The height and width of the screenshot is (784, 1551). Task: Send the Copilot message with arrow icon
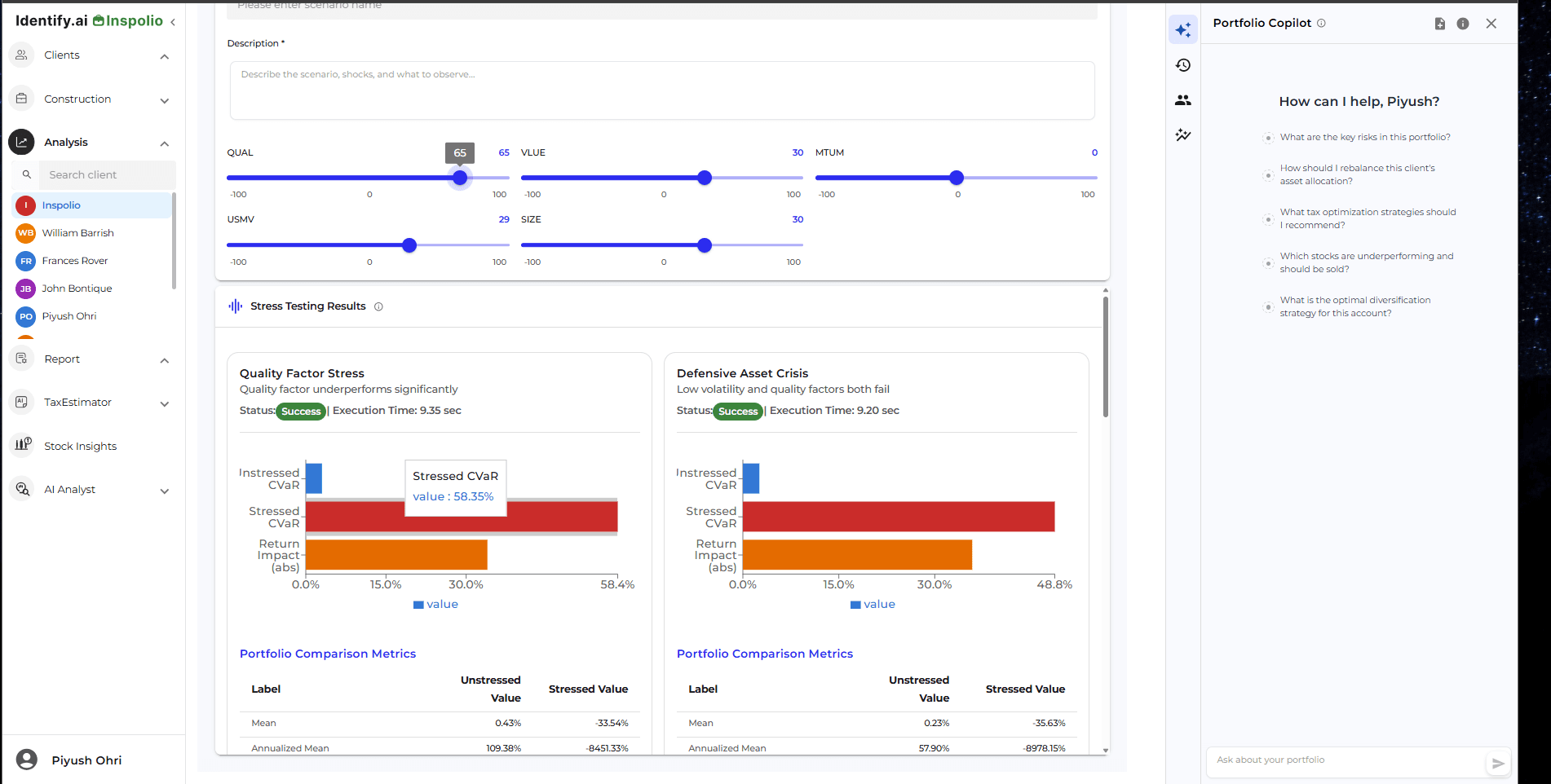pos(1497,764)
